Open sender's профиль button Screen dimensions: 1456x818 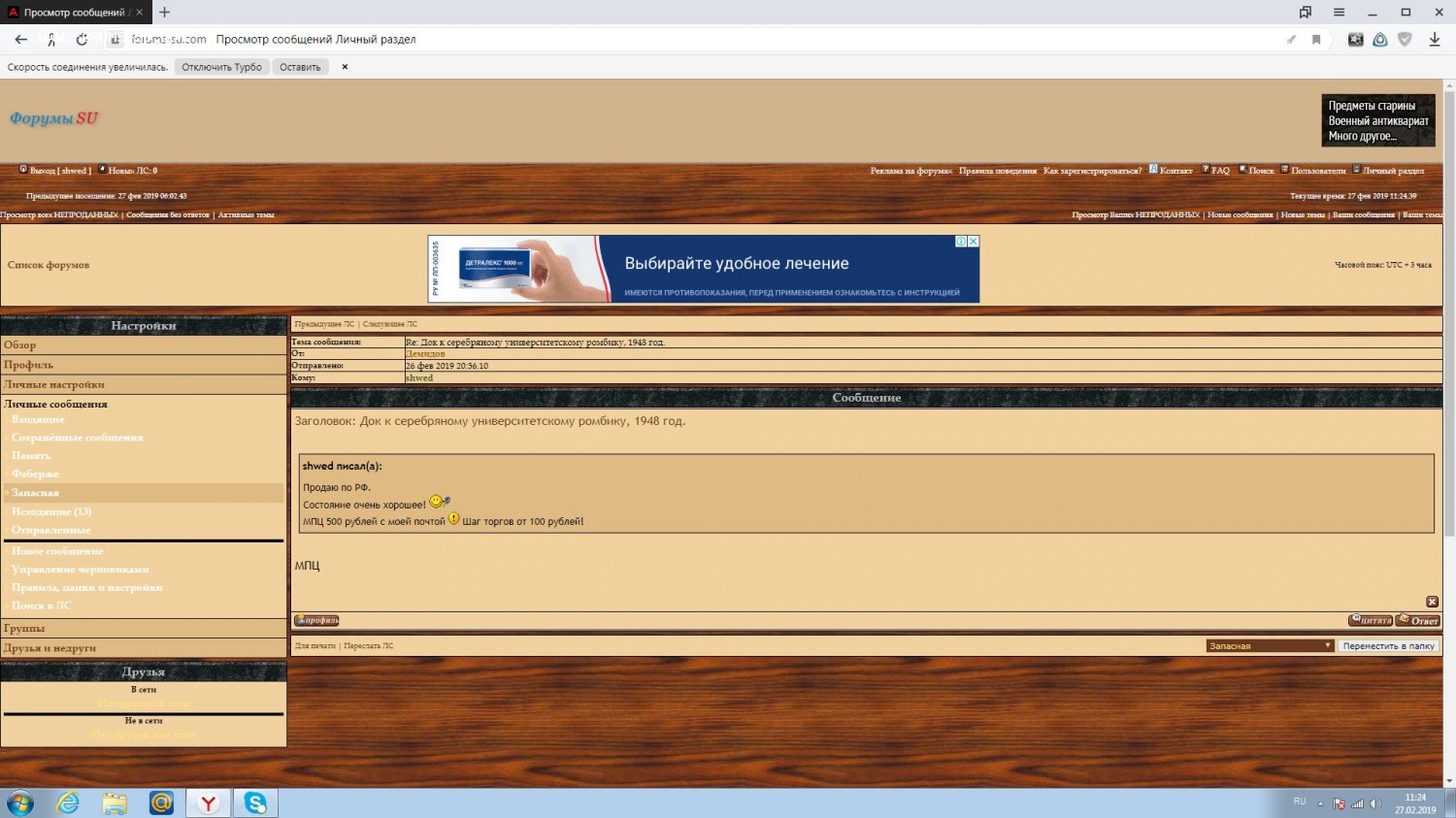tap(316, 621)
